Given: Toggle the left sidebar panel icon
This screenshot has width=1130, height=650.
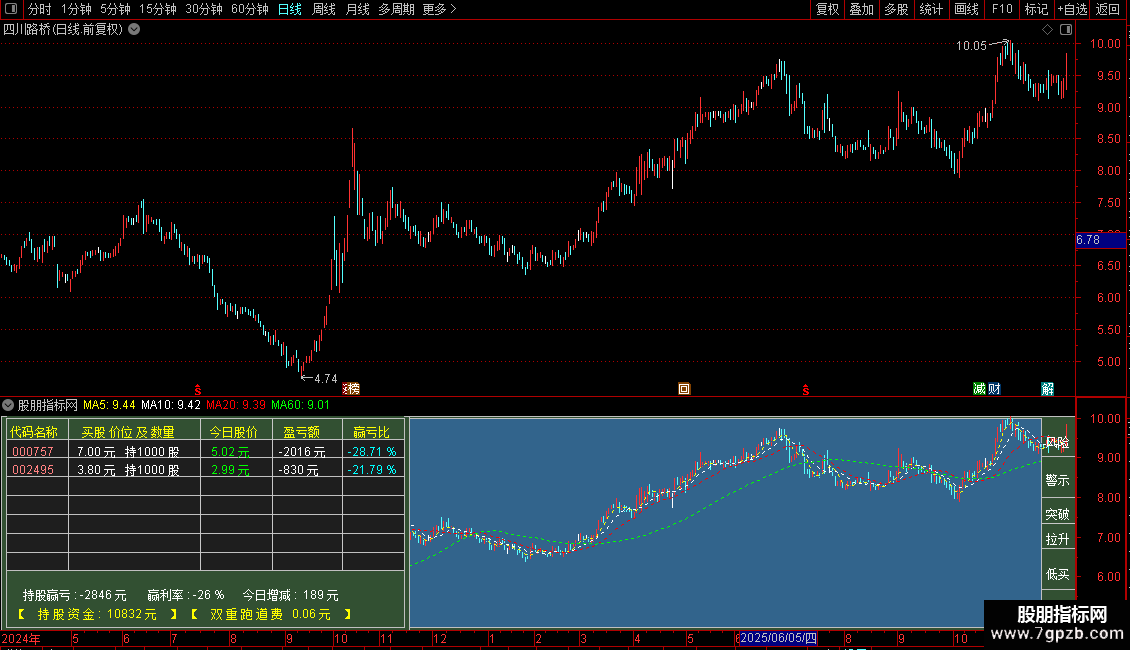Looking at the screenshot, I should tap(11, 9).
